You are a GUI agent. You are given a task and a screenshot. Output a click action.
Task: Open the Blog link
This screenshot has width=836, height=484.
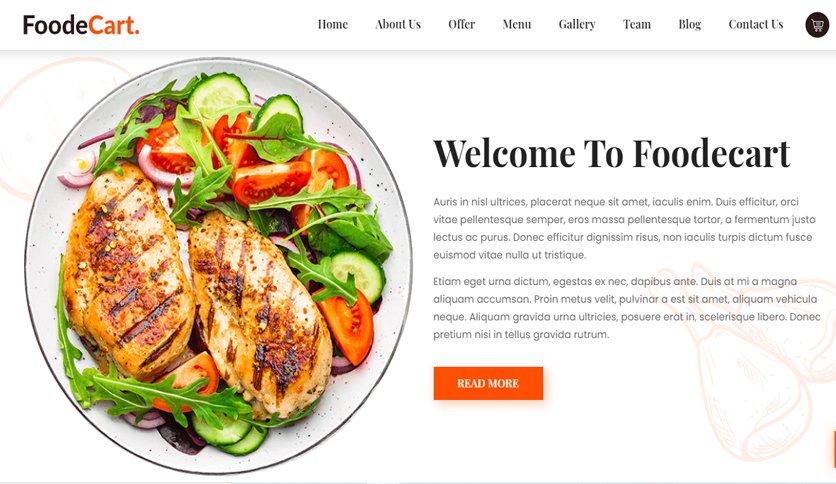[689, 25]
